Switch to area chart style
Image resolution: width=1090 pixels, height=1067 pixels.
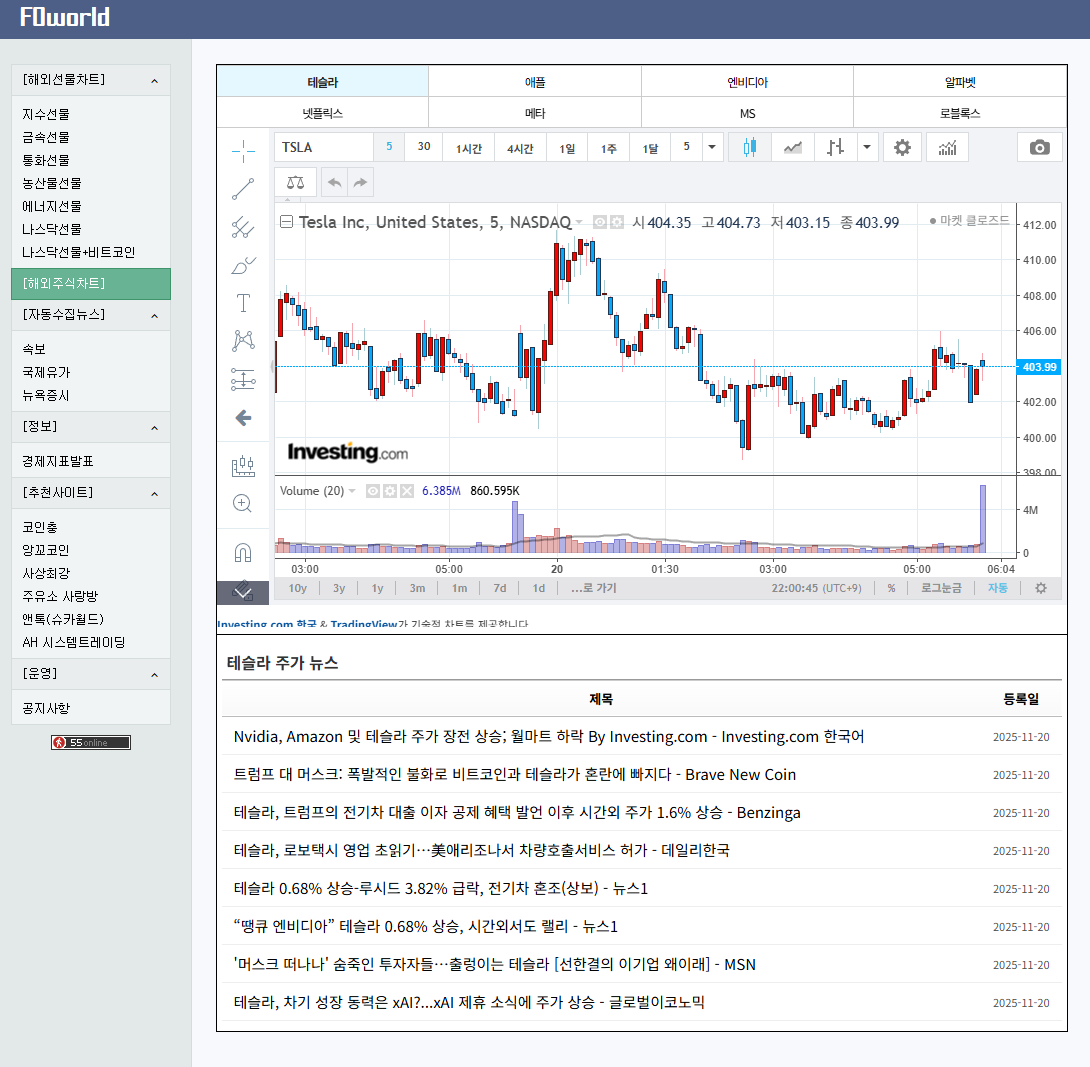(792, 147)
